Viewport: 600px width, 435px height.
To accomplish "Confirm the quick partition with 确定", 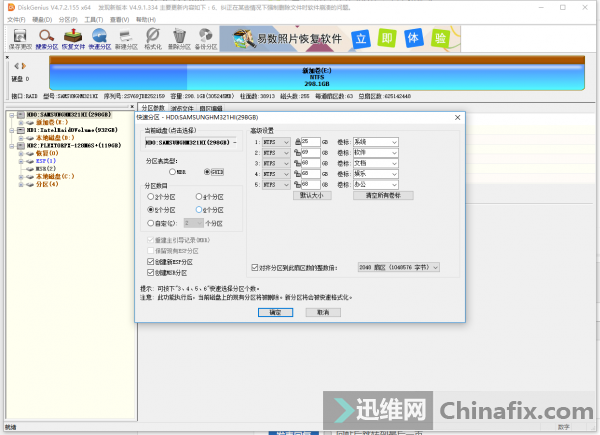I will coord(276,313).
